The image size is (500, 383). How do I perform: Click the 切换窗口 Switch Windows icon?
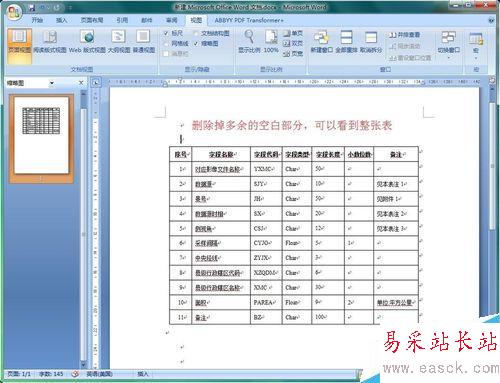click(x=449, y=38)
